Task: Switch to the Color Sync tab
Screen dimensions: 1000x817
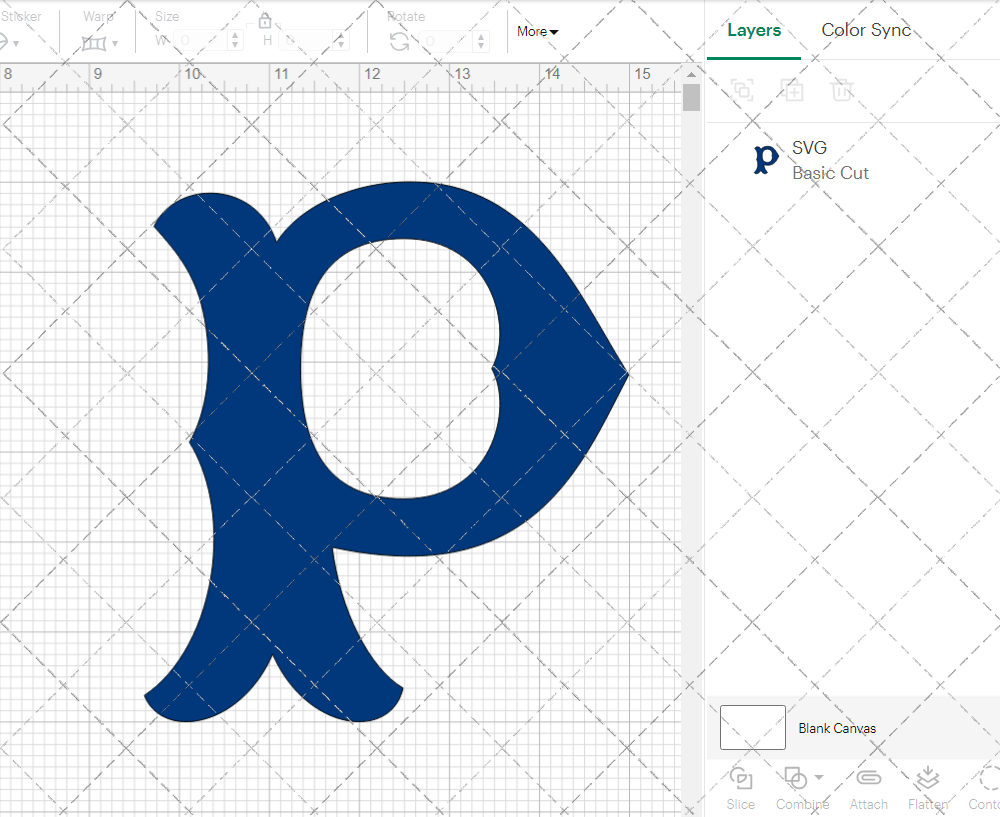Action: click(x=866, y=30)
